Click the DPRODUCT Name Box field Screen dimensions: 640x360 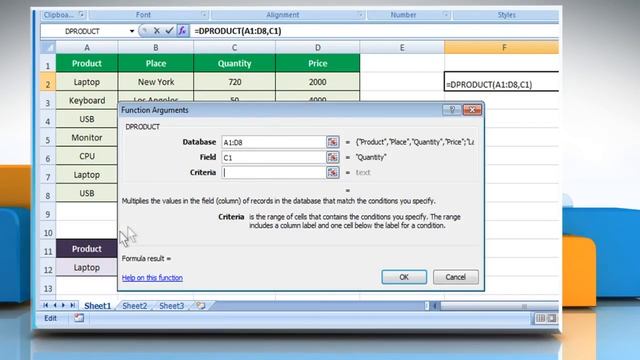[x=83, y=31]
